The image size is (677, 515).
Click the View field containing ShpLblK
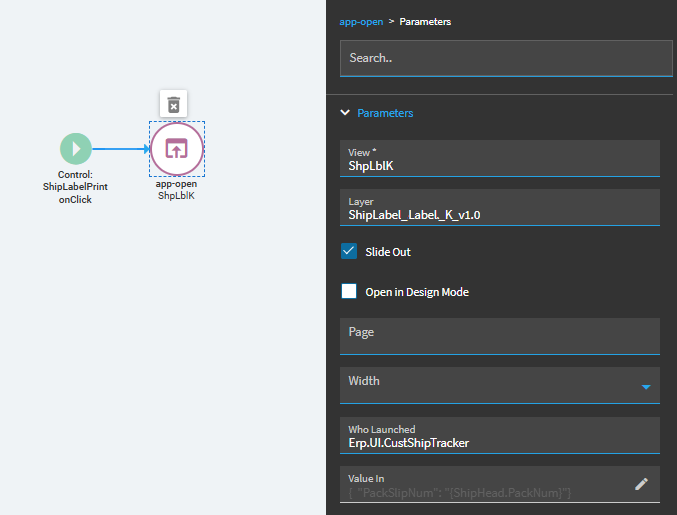point(499,159)
